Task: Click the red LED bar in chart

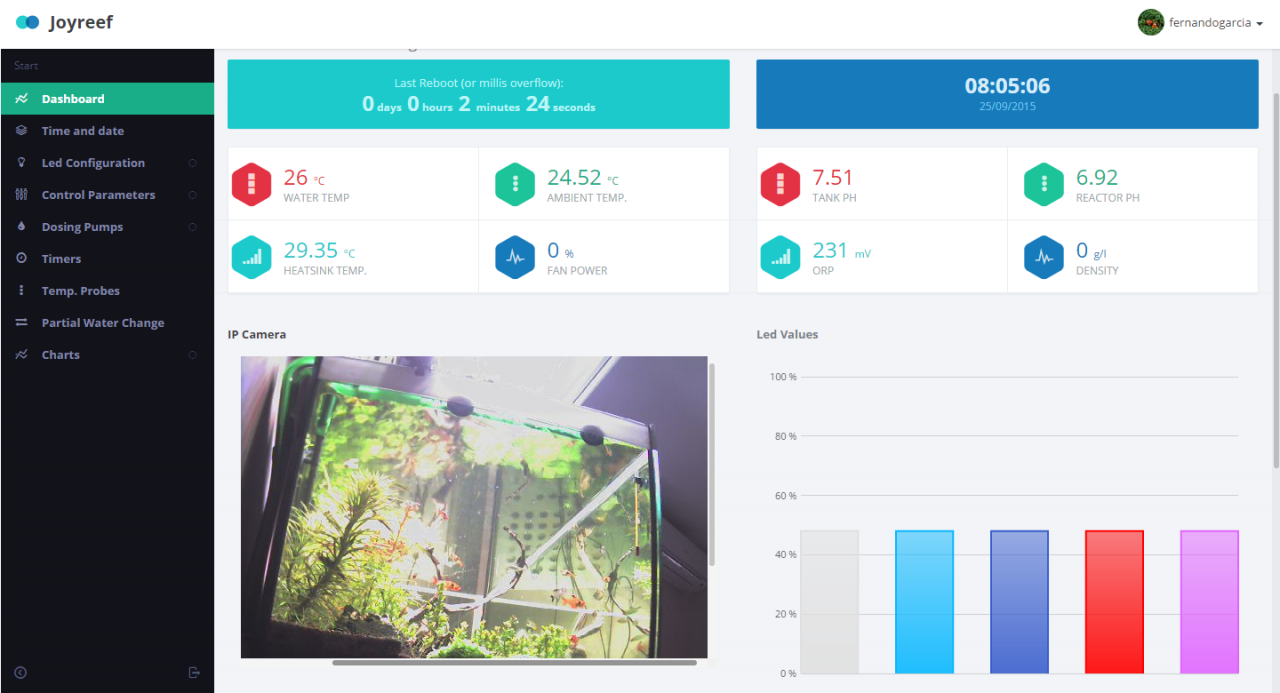Action: click(x=1114, y=602)
